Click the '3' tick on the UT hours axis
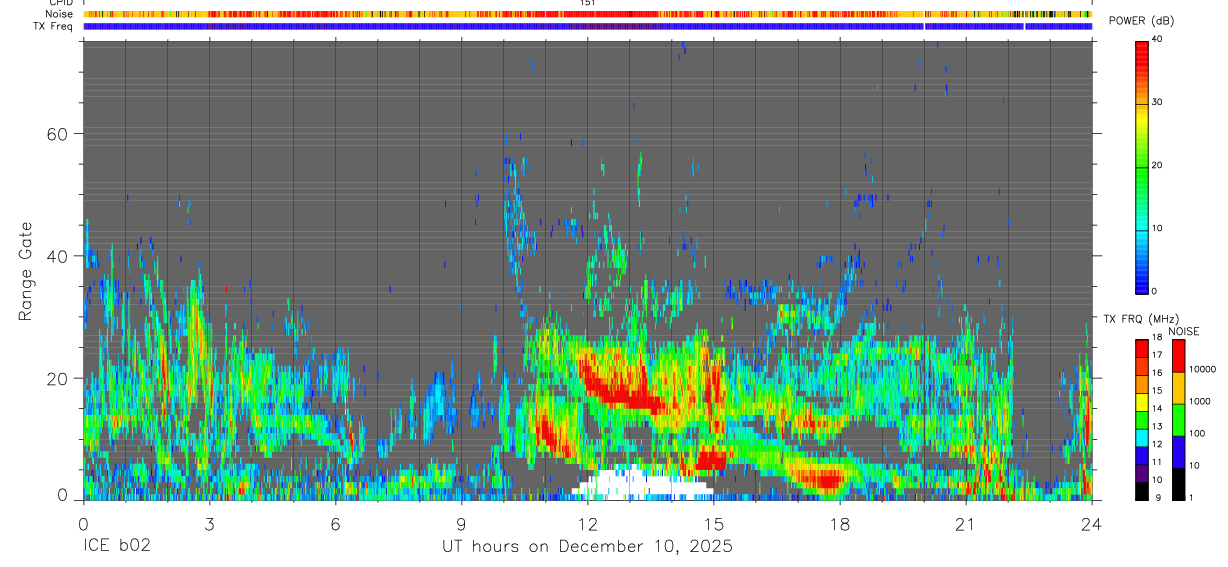 pyautogui.click(x=209, y=523)
